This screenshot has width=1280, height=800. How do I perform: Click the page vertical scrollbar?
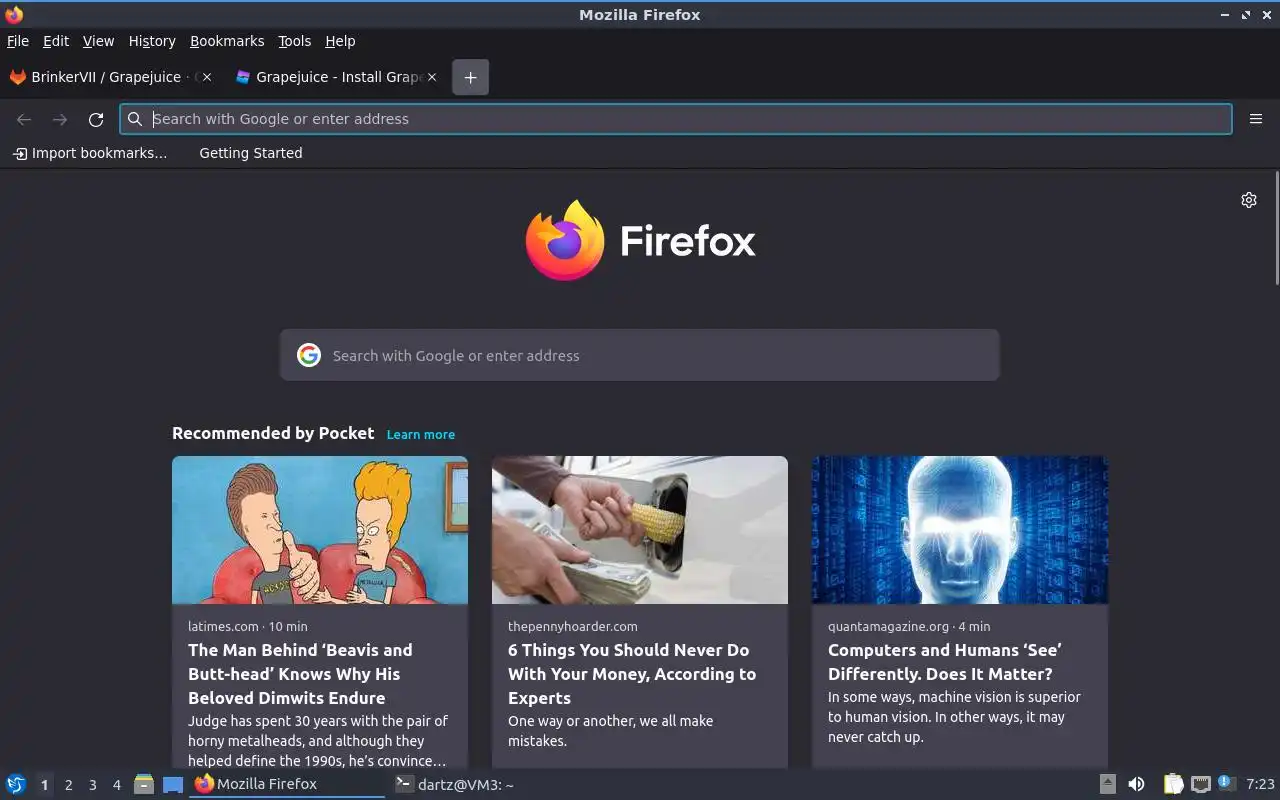[1276, 228]
